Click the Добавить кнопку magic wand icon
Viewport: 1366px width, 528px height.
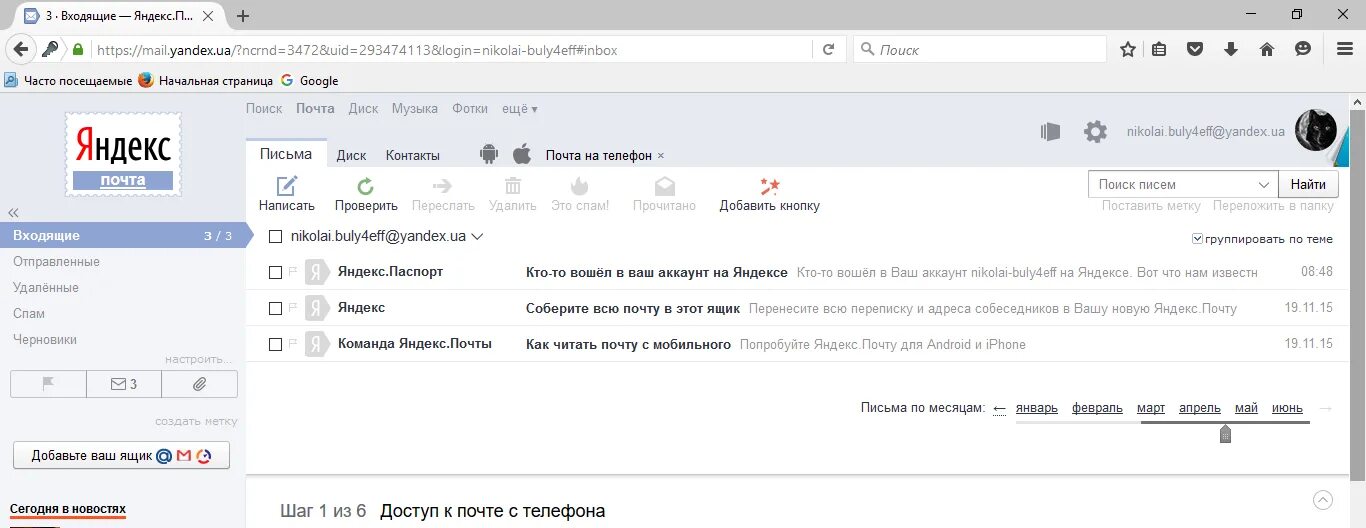point(769,186)
